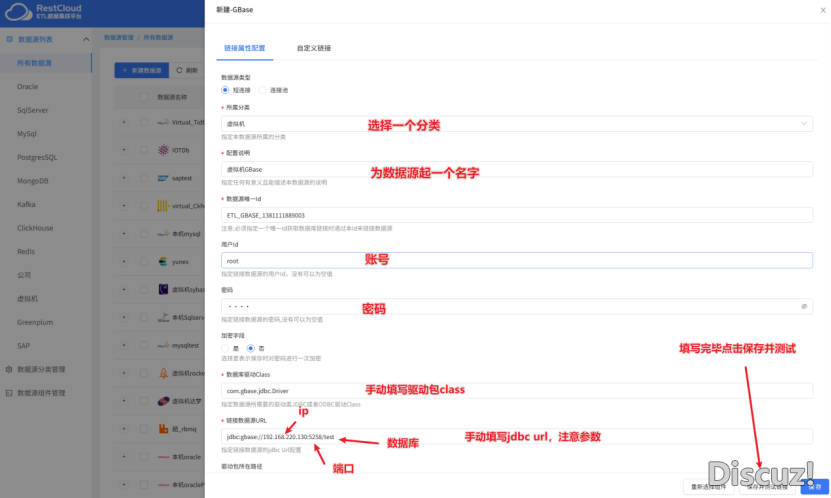Tick the checkbox for mysqltest row
The image size is (831, 498).
(x=144, y=345)
